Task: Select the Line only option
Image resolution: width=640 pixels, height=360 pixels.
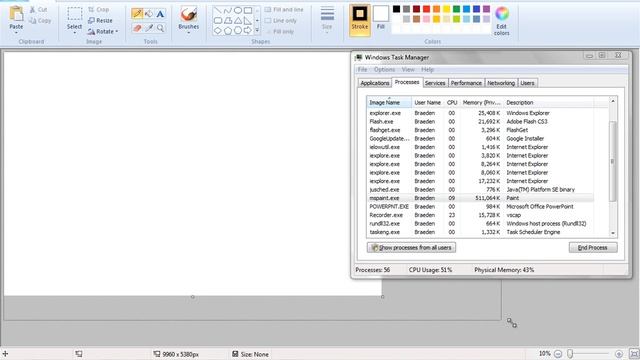Action: tap(281, 20)
